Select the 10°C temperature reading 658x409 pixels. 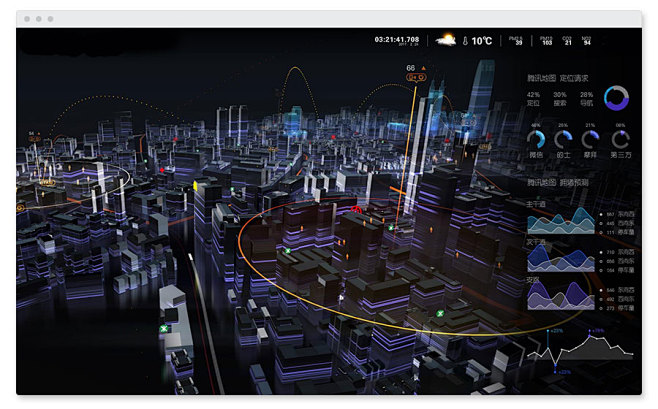(x=481, y=41)
